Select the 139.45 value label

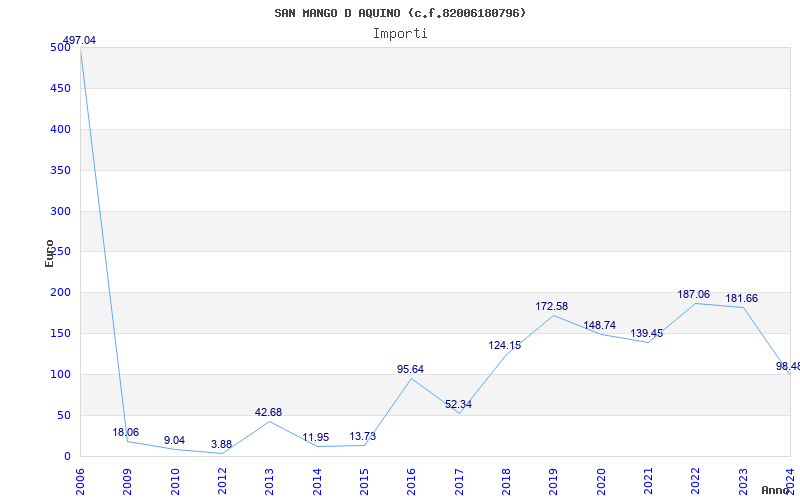[646, 333]
